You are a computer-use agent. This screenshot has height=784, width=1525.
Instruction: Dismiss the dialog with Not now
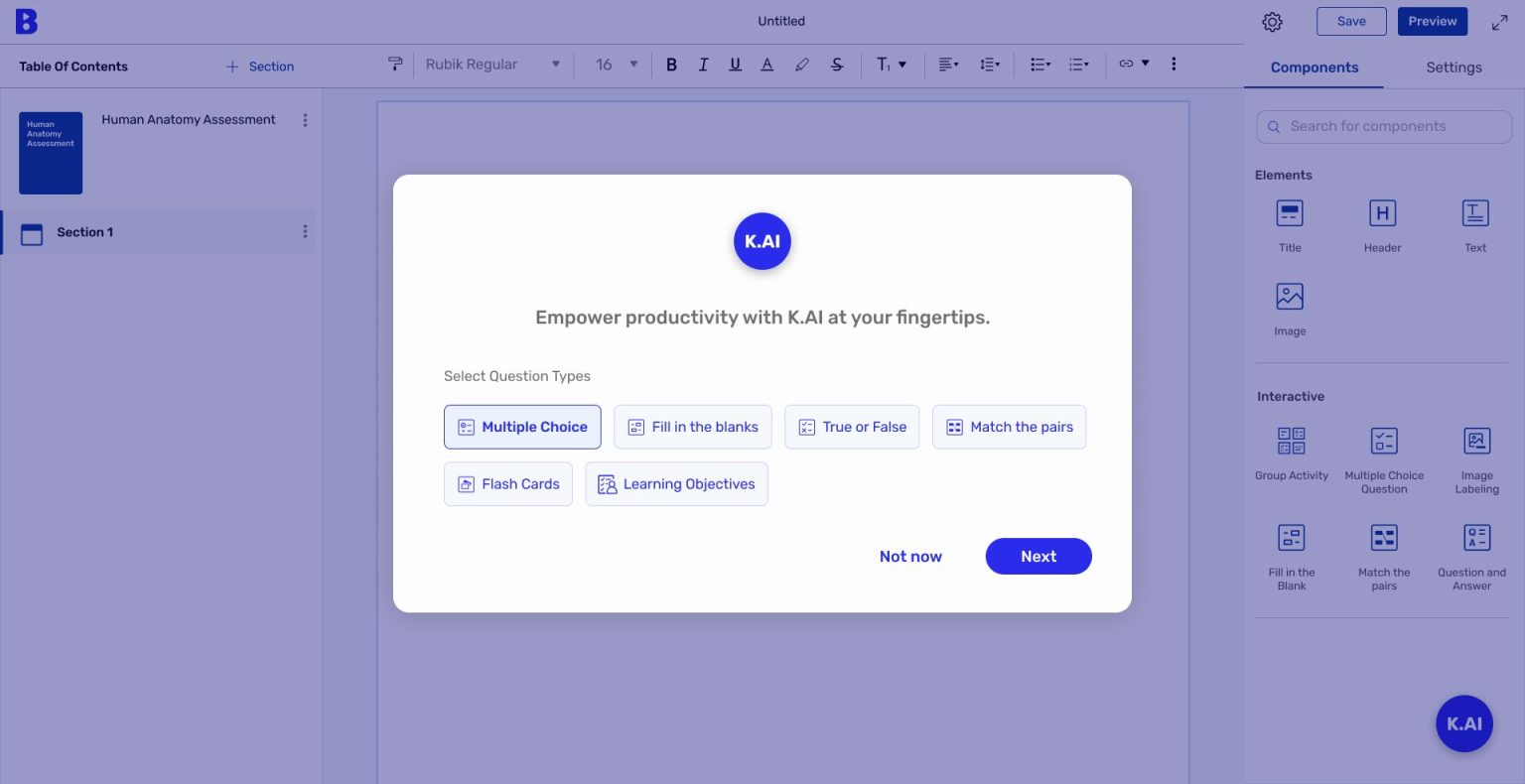pos(909,556)
